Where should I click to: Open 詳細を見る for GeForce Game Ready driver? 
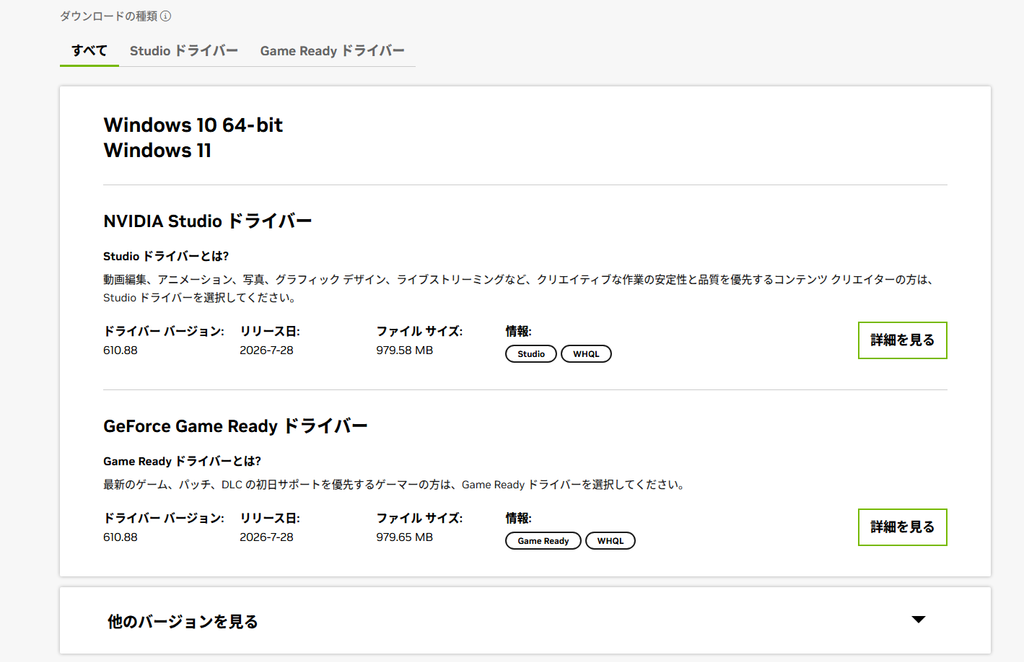(903, 527)
